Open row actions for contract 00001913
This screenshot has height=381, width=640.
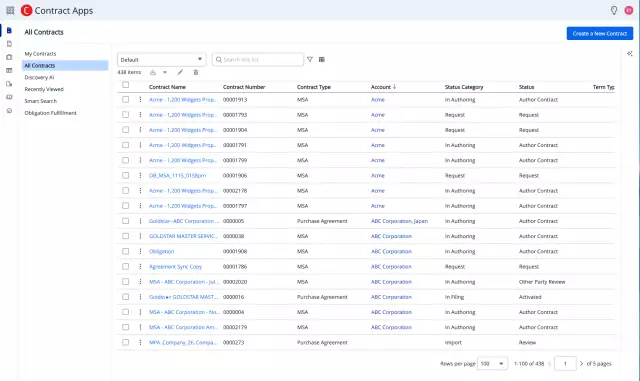[140, 100]
